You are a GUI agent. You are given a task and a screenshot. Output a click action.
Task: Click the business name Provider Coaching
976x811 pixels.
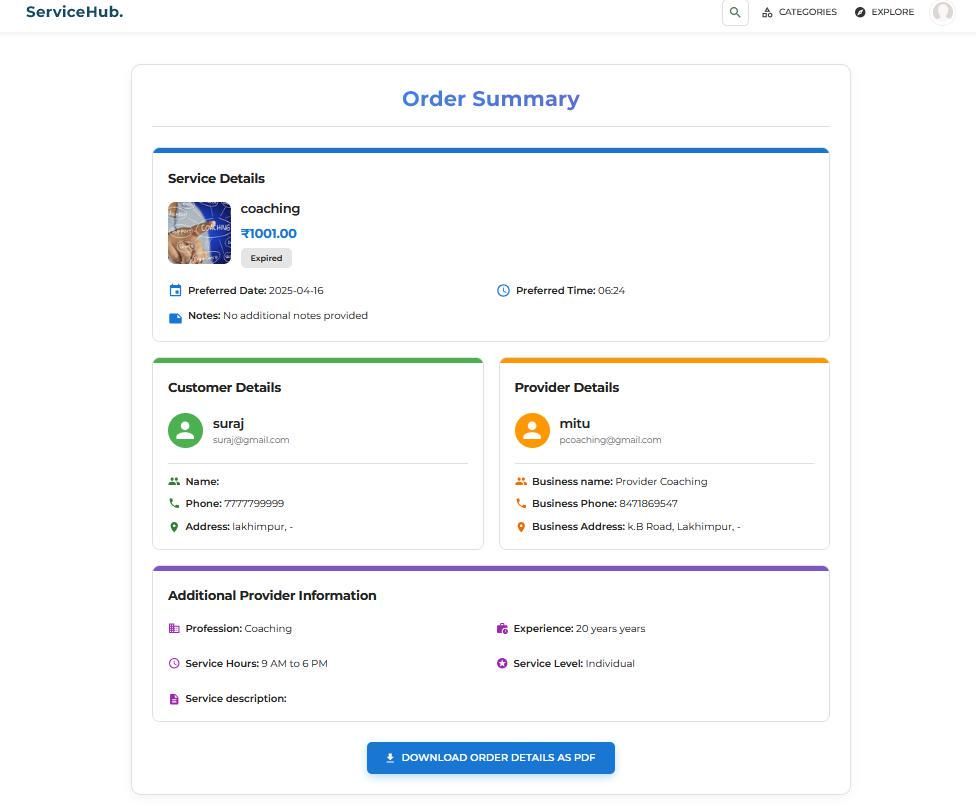661,482
